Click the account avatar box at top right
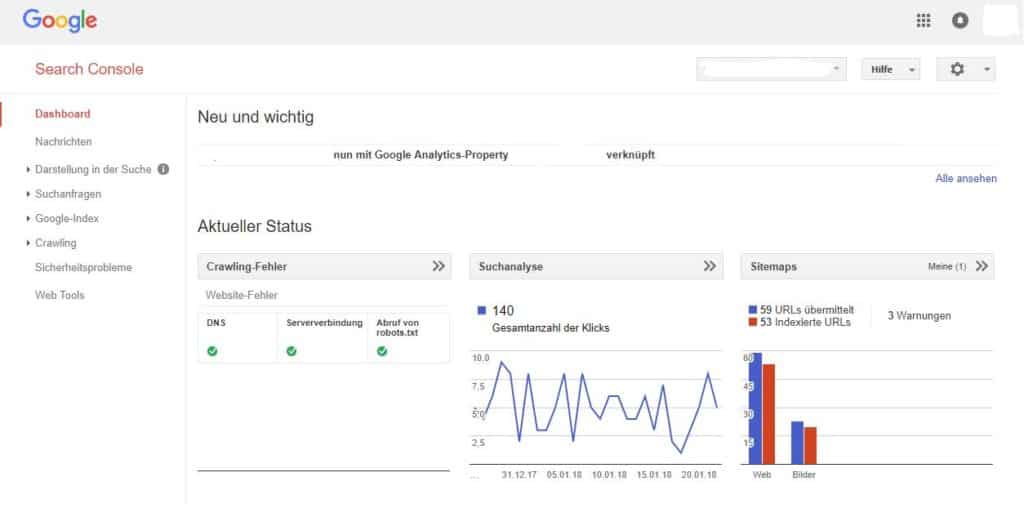 tap(1002, 21)
